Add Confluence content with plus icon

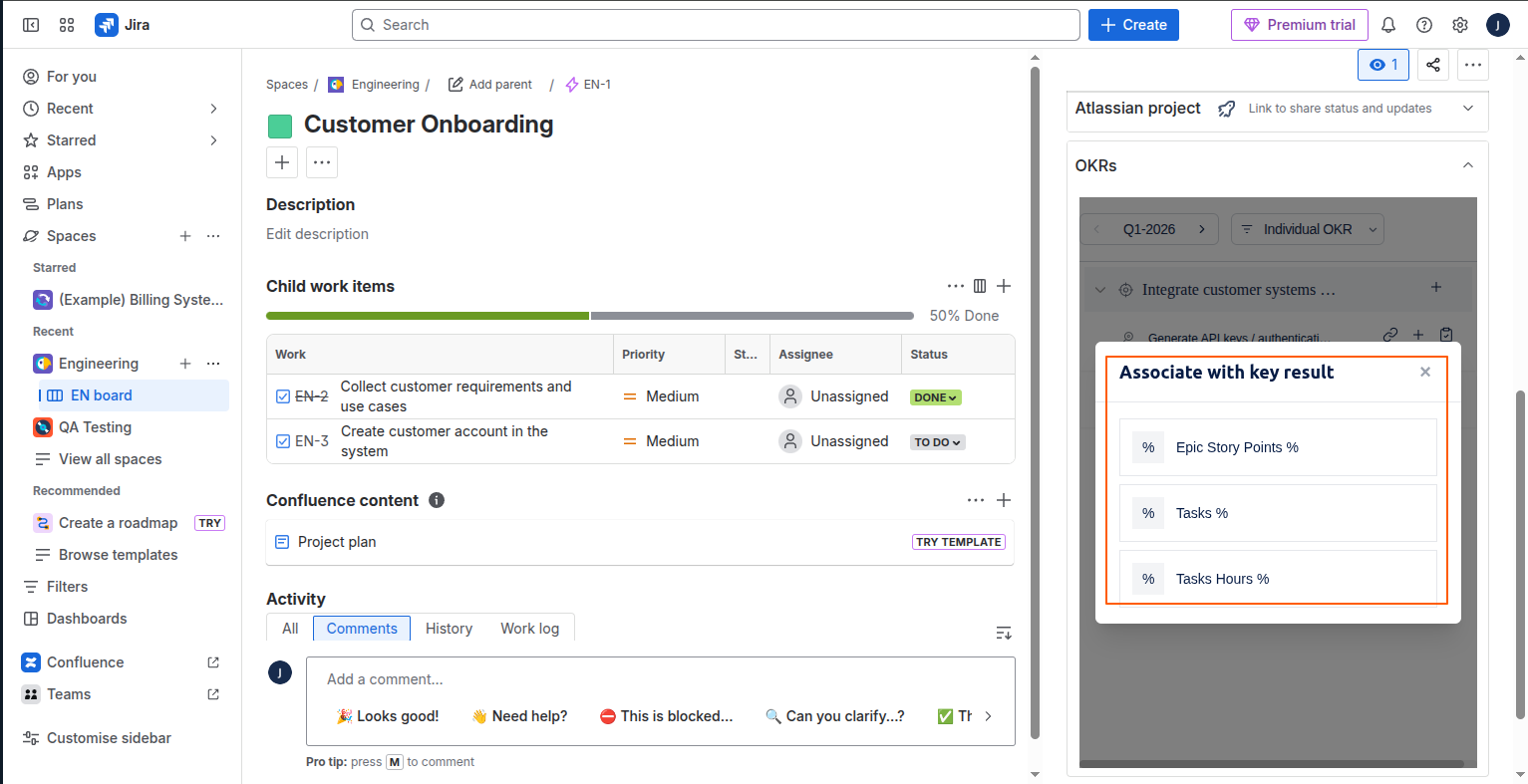[x=1004, y=500]
